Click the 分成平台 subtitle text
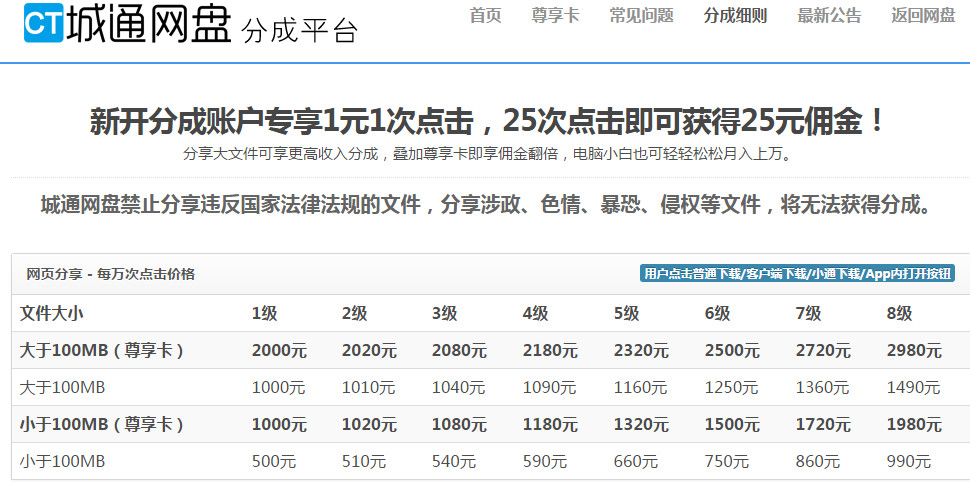The image size is (970, 485). pyautogui.click(x=300, y=31)
